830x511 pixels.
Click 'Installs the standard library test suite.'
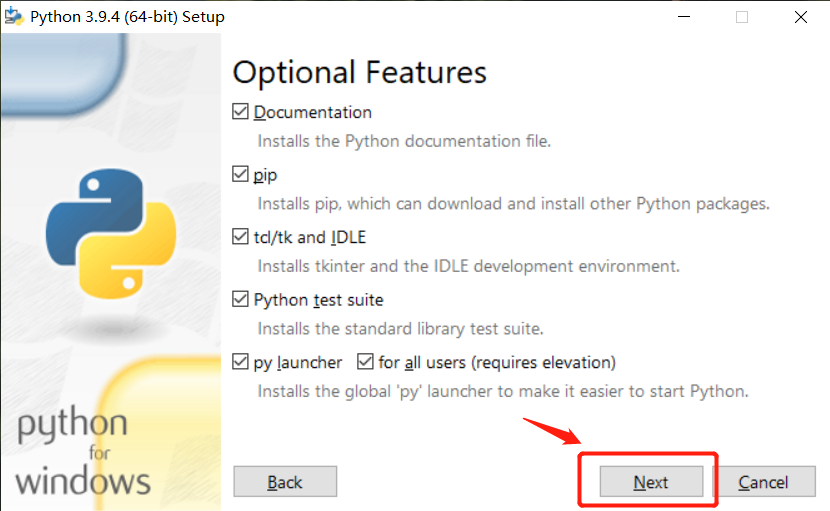(401, 329)
